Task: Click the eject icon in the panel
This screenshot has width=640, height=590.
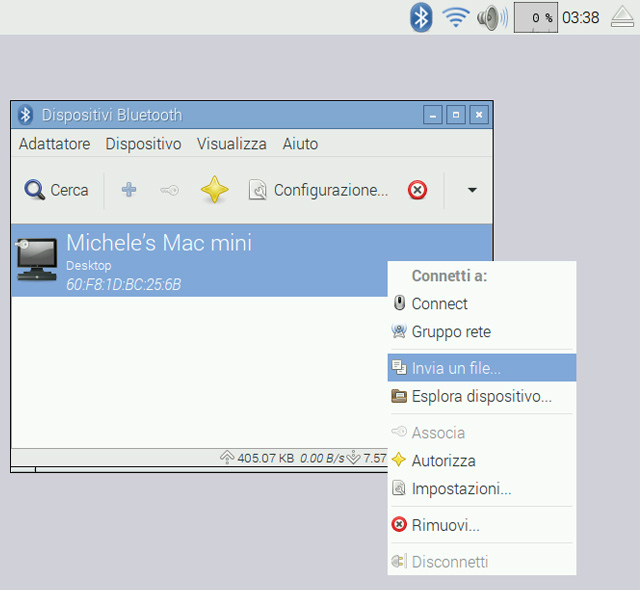Action: pyautogui.click(x=622, y=18)
